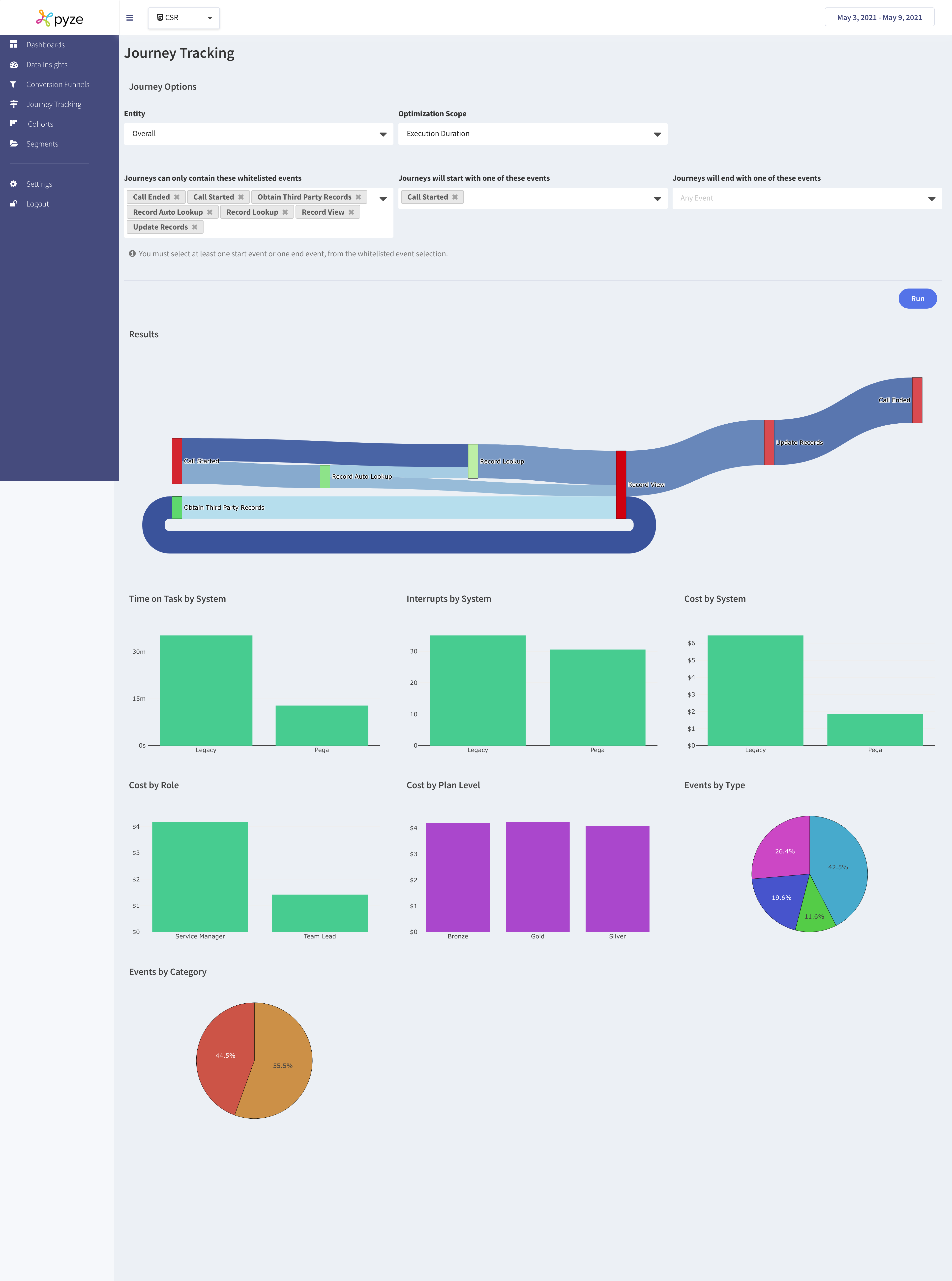
Task: Open the Optimization Scope dropdown
Action: click(x=533, y=134)
